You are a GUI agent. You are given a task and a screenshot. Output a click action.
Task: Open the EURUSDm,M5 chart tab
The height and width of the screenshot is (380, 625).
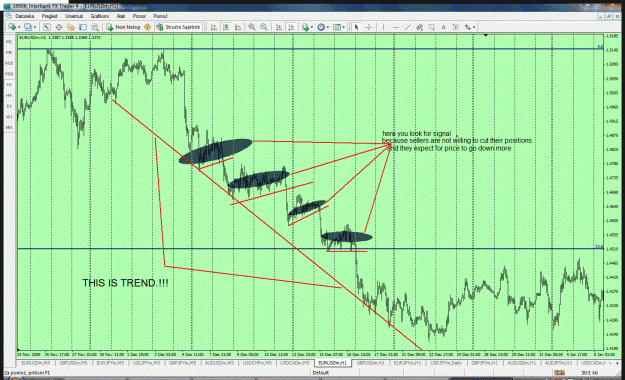(35, 363)
